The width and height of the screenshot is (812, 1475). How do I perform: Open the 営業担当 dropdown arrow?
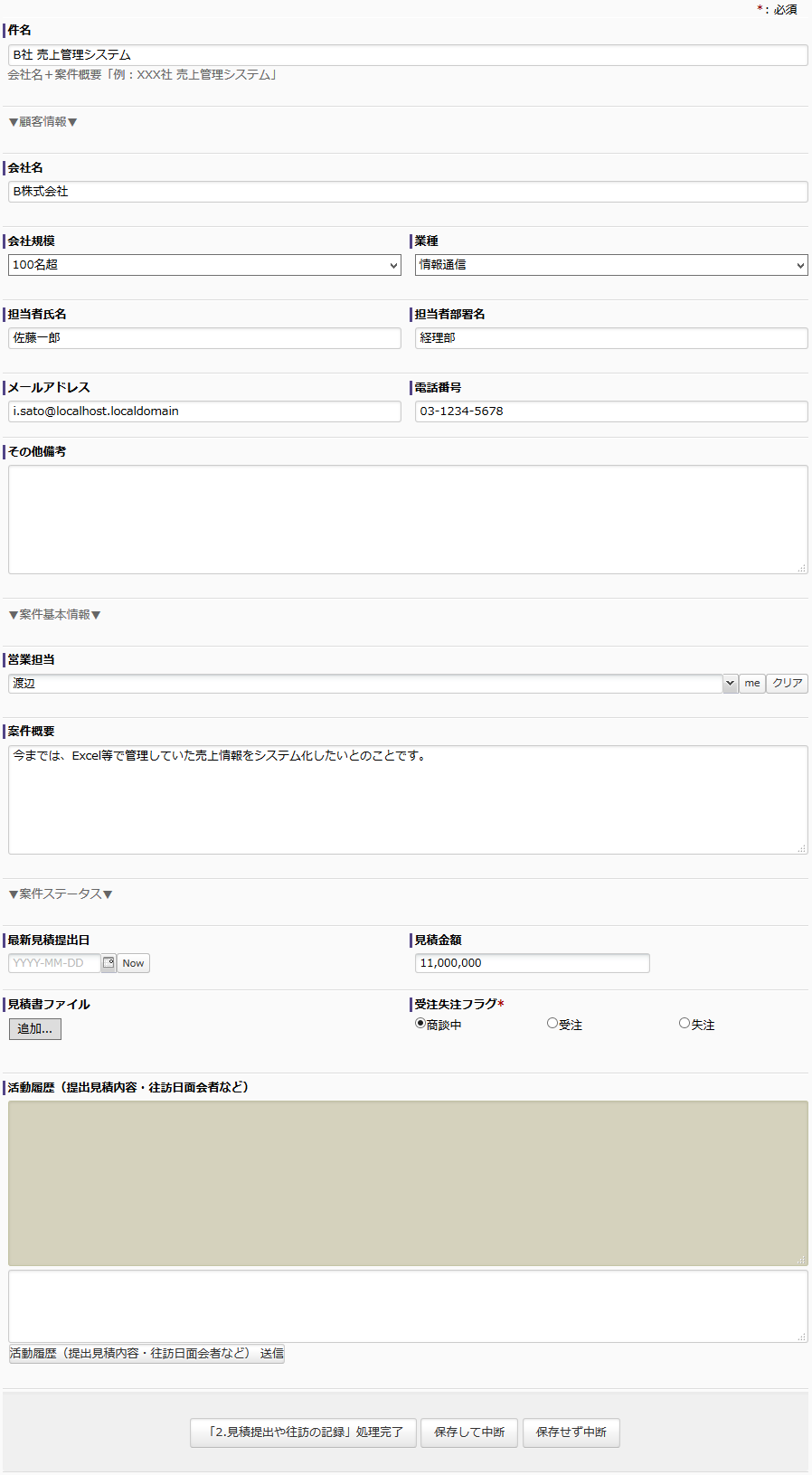[x=730, y=684]
